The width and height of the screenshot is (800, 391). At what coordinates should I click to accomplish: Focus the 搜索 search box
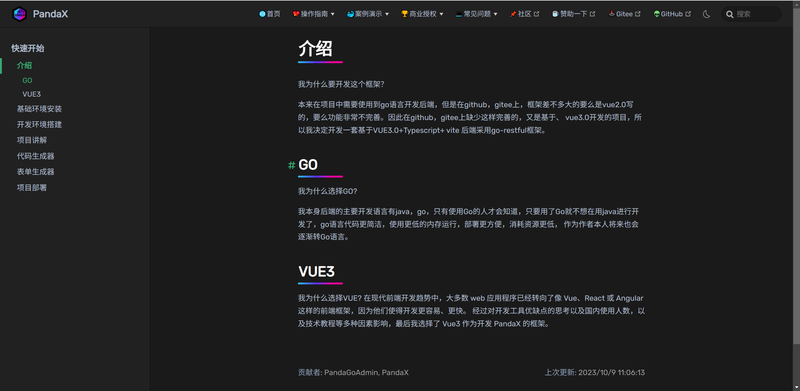point(751,14)
